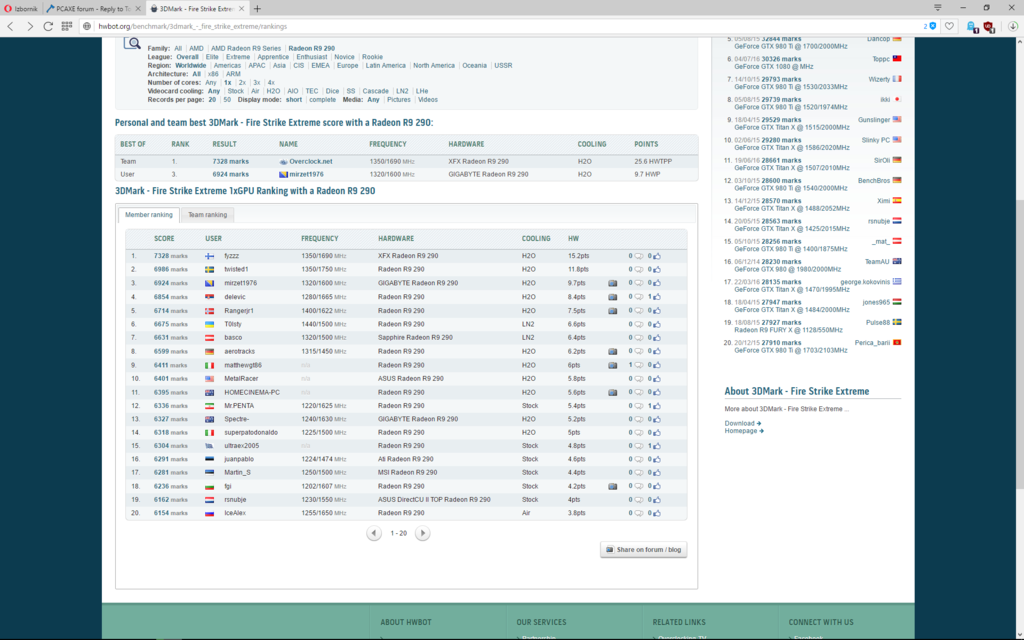Open superpatodonaldo's user profile
Viewport: 1024px width, 640px height.
[x=251, y=432]
